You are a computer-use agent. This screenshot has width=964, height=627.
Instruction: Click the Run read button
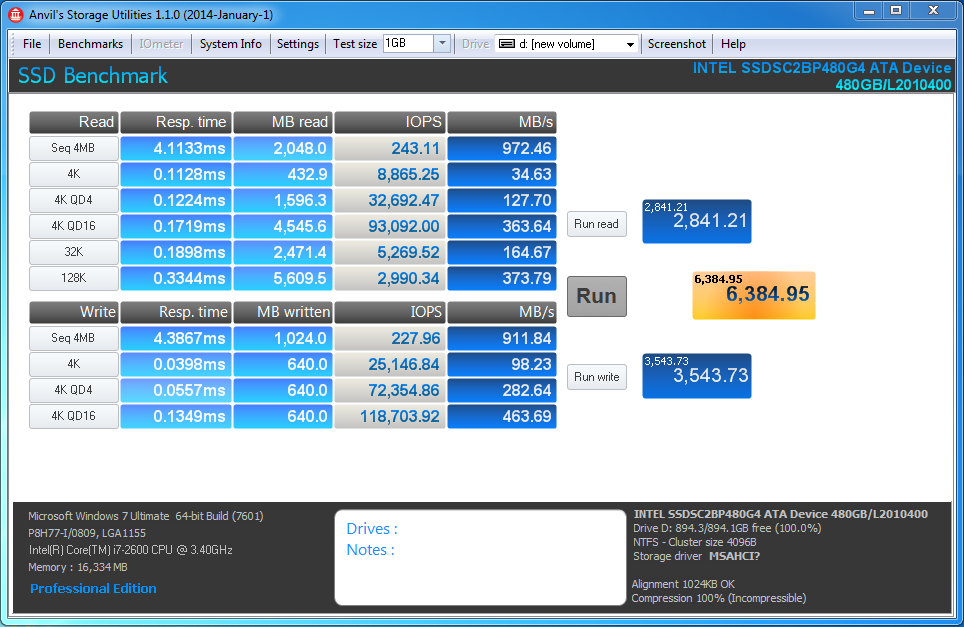tap(597, 224)
